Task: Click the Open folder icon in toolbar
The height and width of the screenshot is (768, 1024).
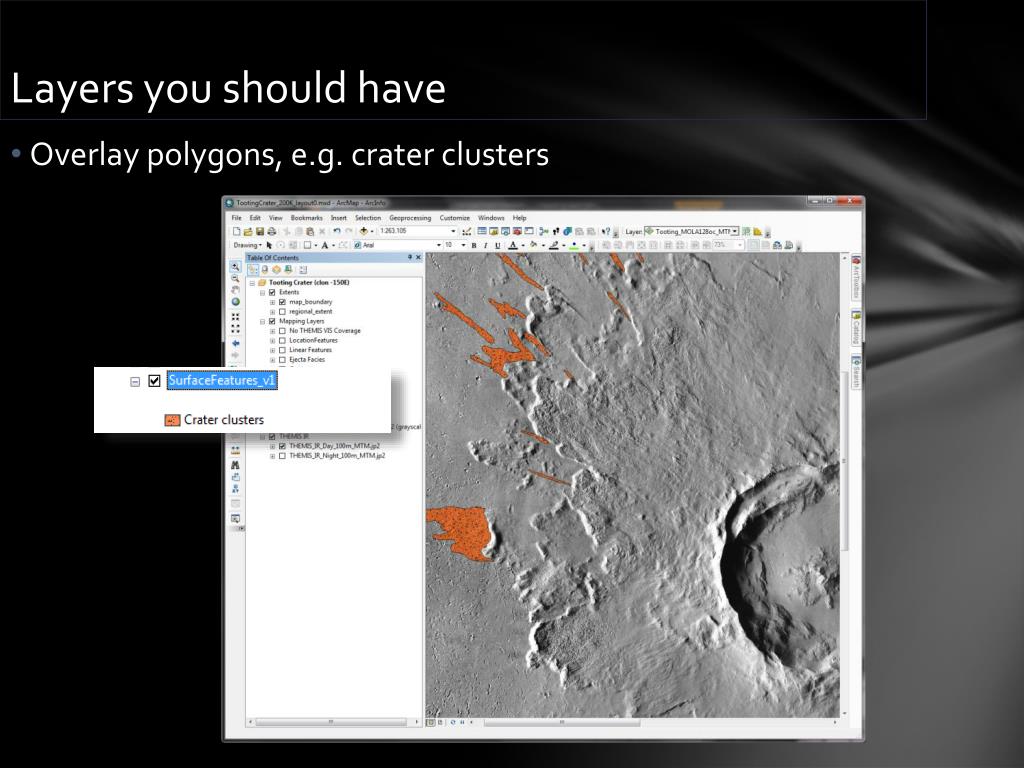Action: tap(248, 231)
